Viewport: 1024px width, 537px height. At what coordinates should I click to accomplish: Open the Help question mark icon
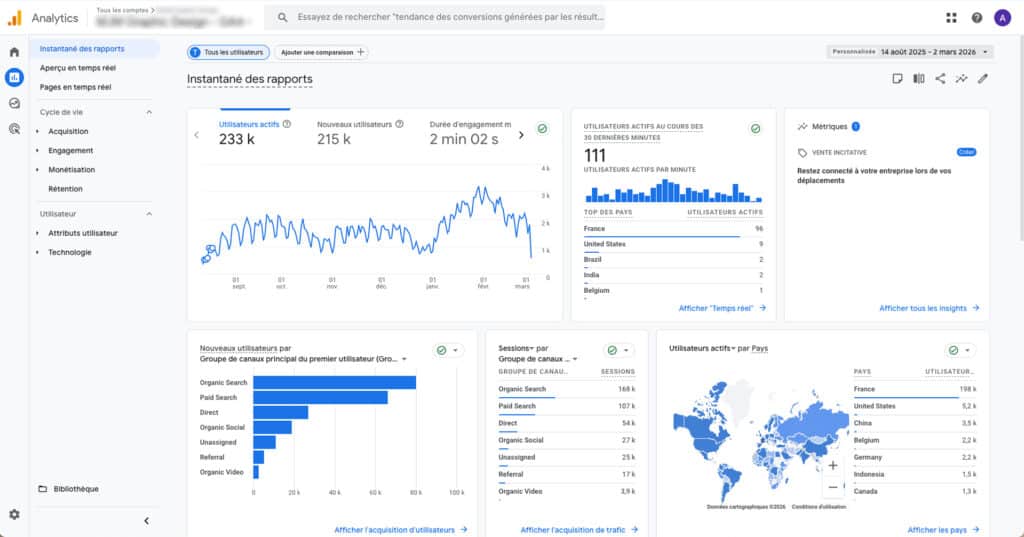pyautogui.click(x=976, y=18)
